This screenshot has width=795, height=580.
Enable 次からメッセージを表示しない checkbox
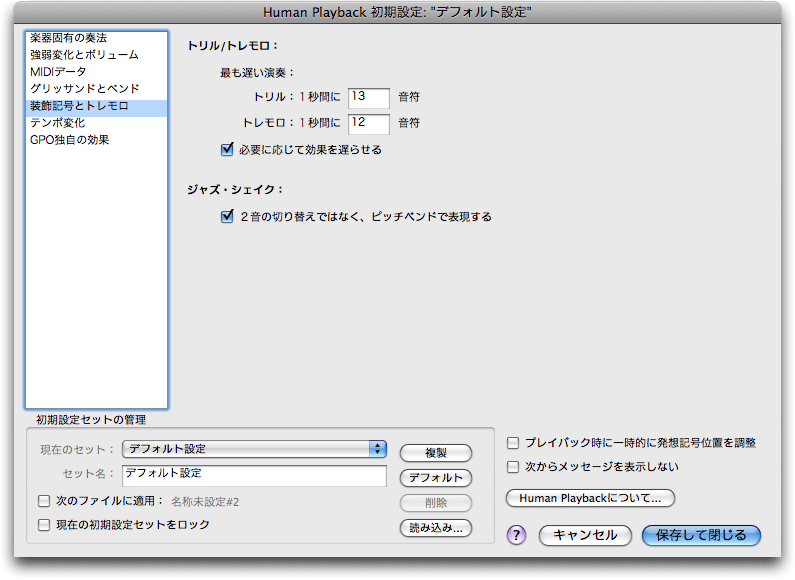point(513,467)
